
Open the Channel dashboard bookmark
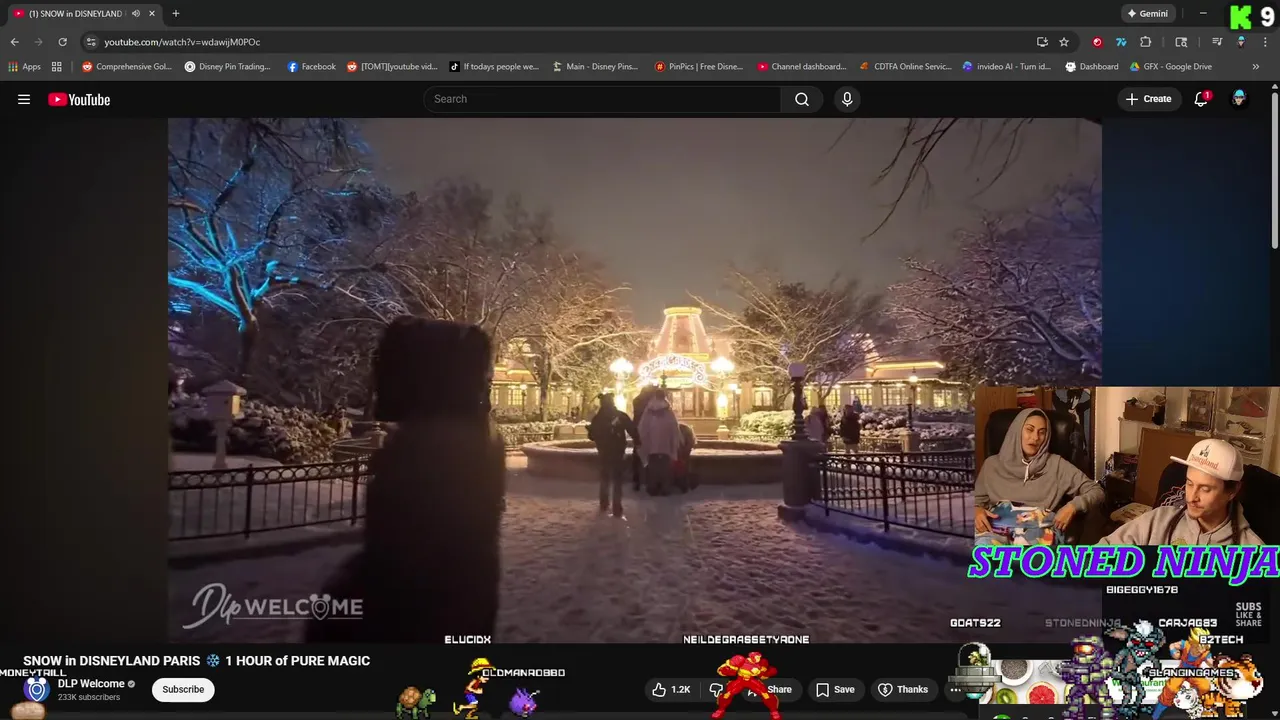(802, 67)
